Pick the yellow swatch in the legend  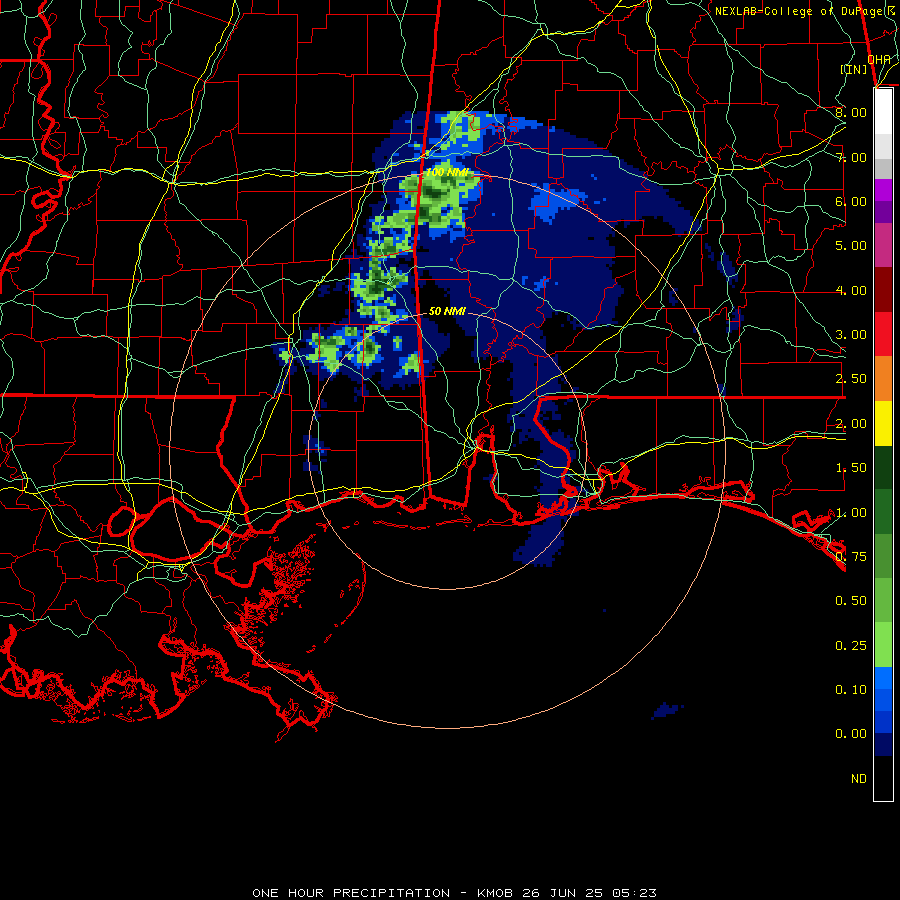(883, 424)
